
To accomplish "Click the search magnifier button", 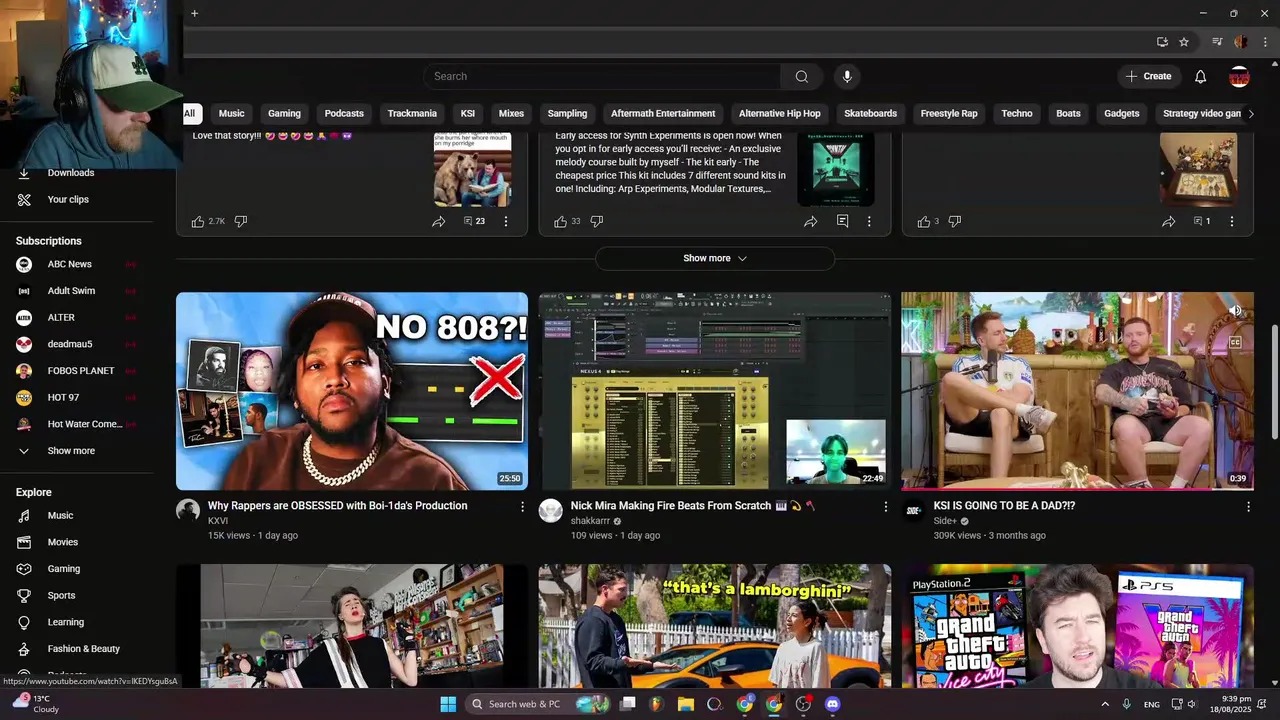I will (x=801, y=76).
